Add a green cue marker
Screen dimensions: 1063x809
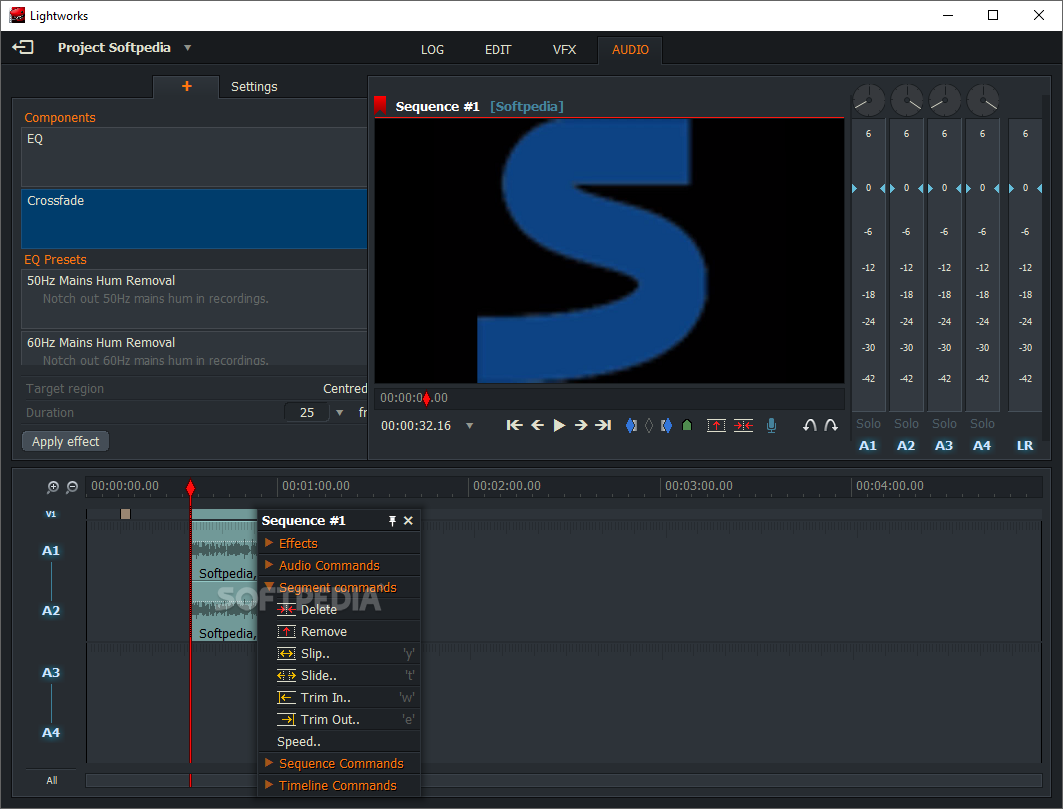pyautogui.click(x=687, y=425)
